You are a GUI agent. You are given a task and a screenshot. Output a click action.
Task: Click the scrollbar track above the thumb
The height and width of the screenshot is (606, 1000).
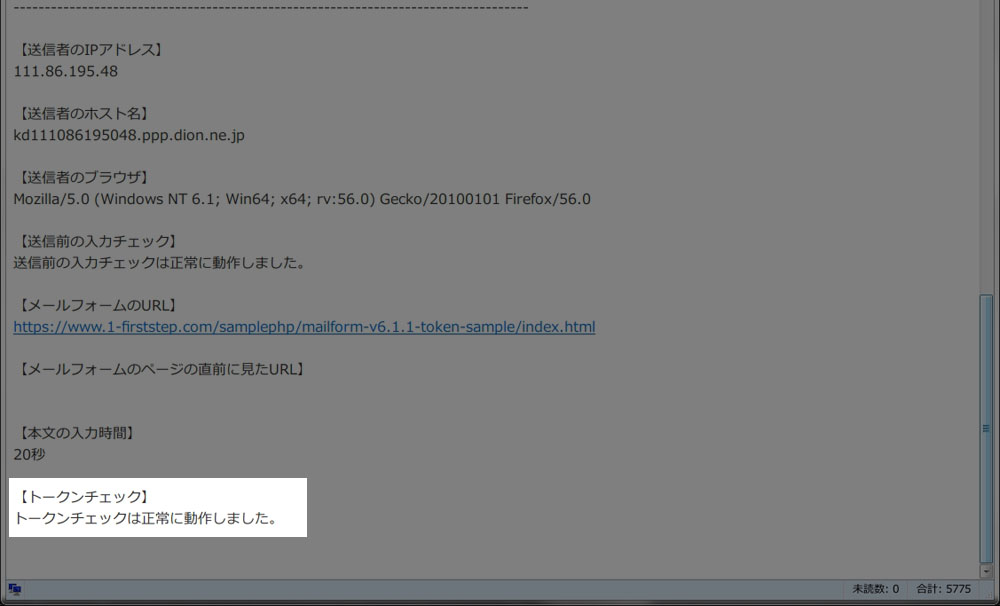[986, 147]
